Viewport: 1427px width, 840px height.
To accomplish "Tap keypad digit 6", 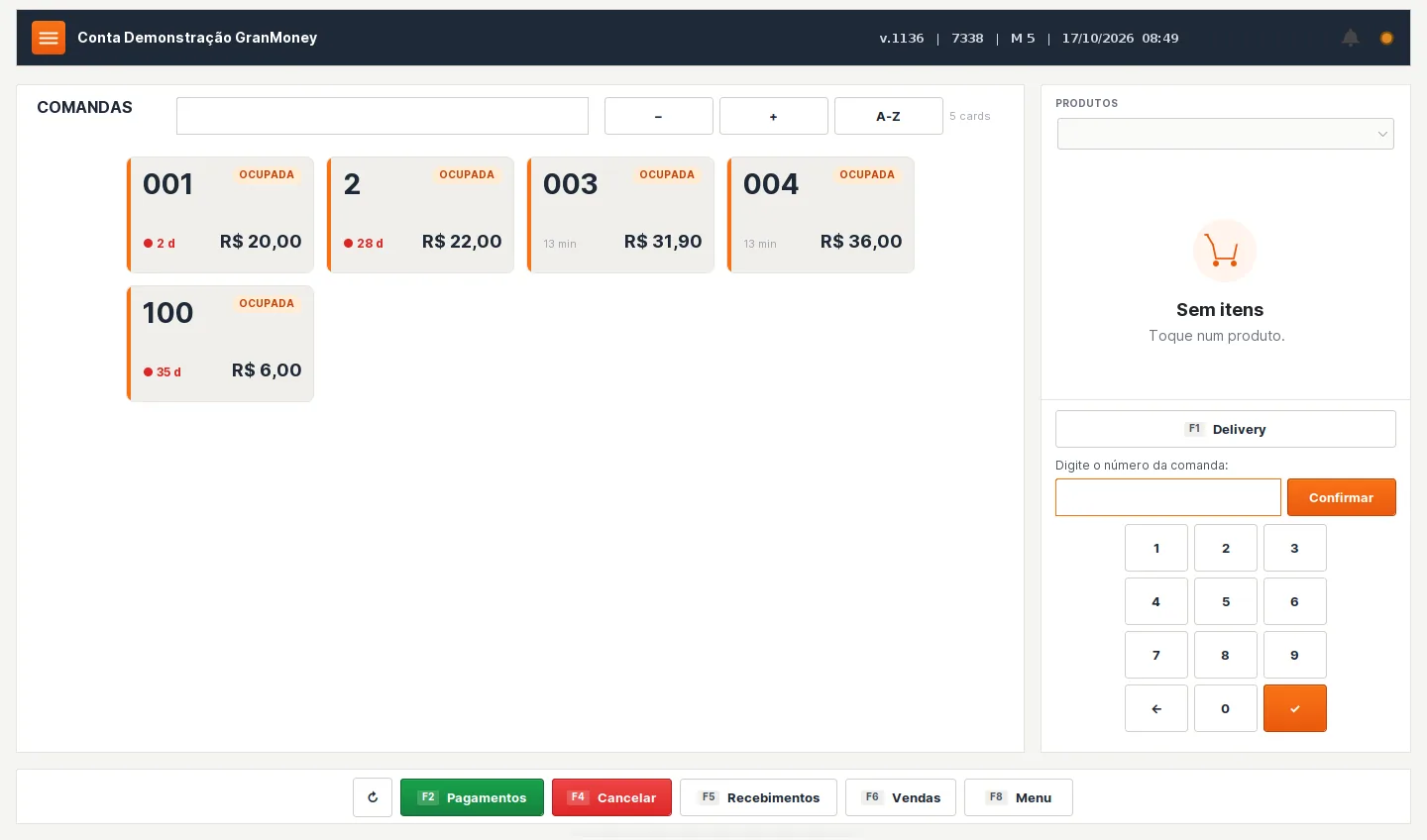I will click(x=1295, y=601).
